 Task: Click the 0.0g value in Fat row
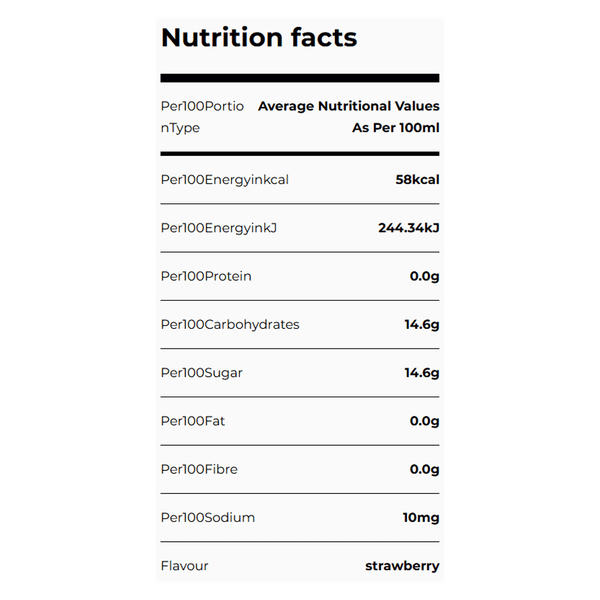click(424, 421)
